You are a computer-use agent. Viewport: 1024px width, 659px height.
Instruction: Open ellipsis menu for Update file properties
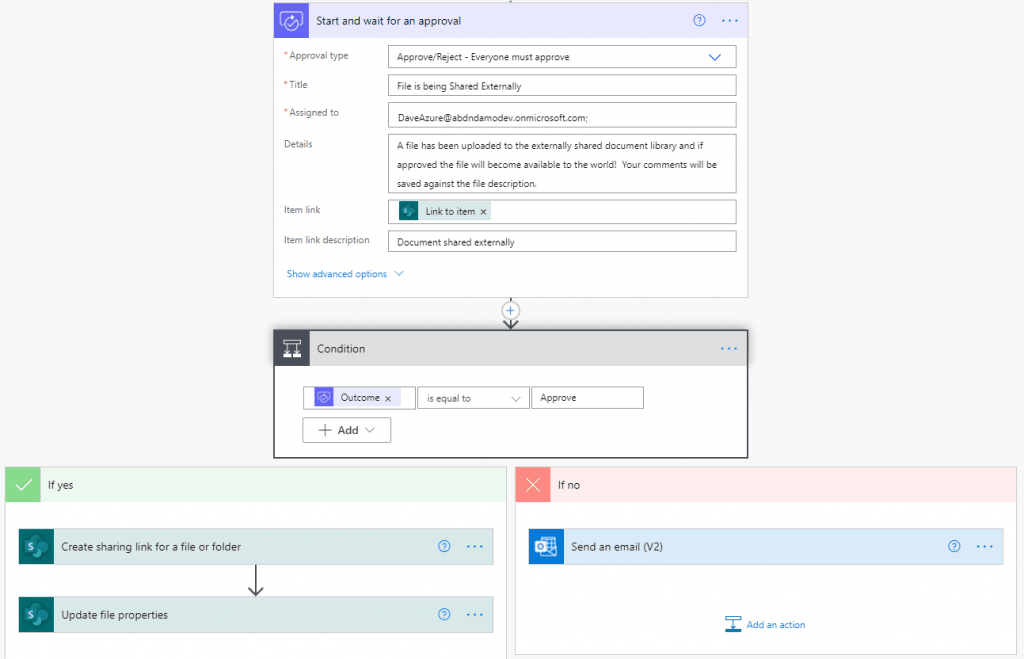(474, 615)
